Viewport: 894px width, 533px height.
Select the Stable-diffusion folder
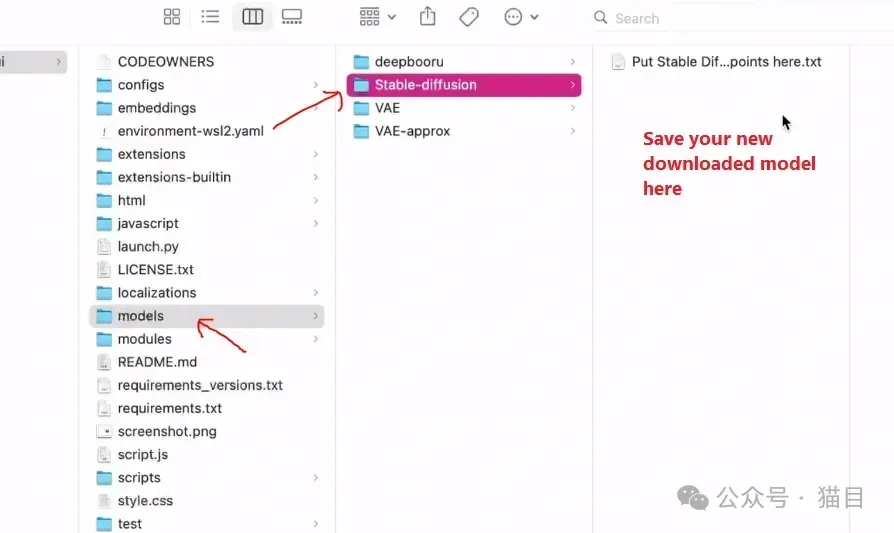tap(464, 85)
